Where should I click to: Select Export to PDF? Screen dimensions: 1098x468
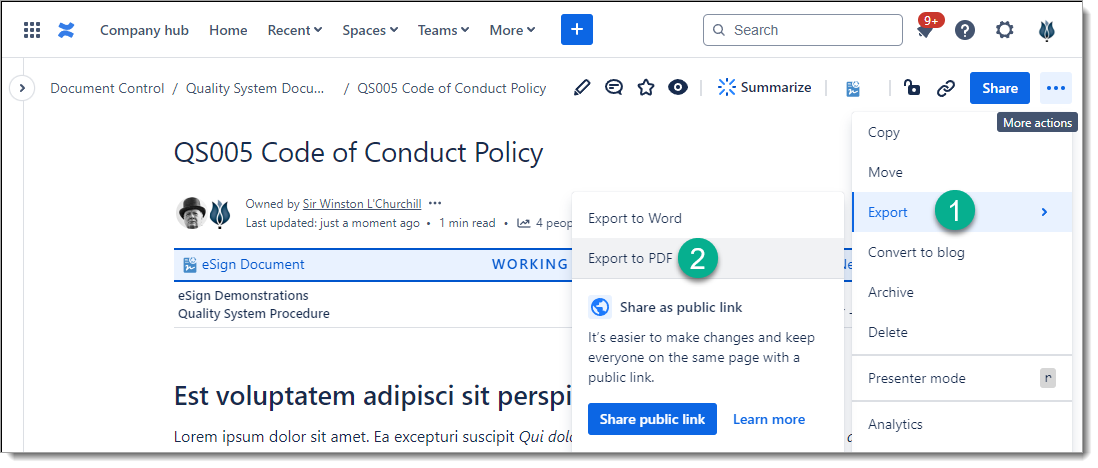(630, 258)
